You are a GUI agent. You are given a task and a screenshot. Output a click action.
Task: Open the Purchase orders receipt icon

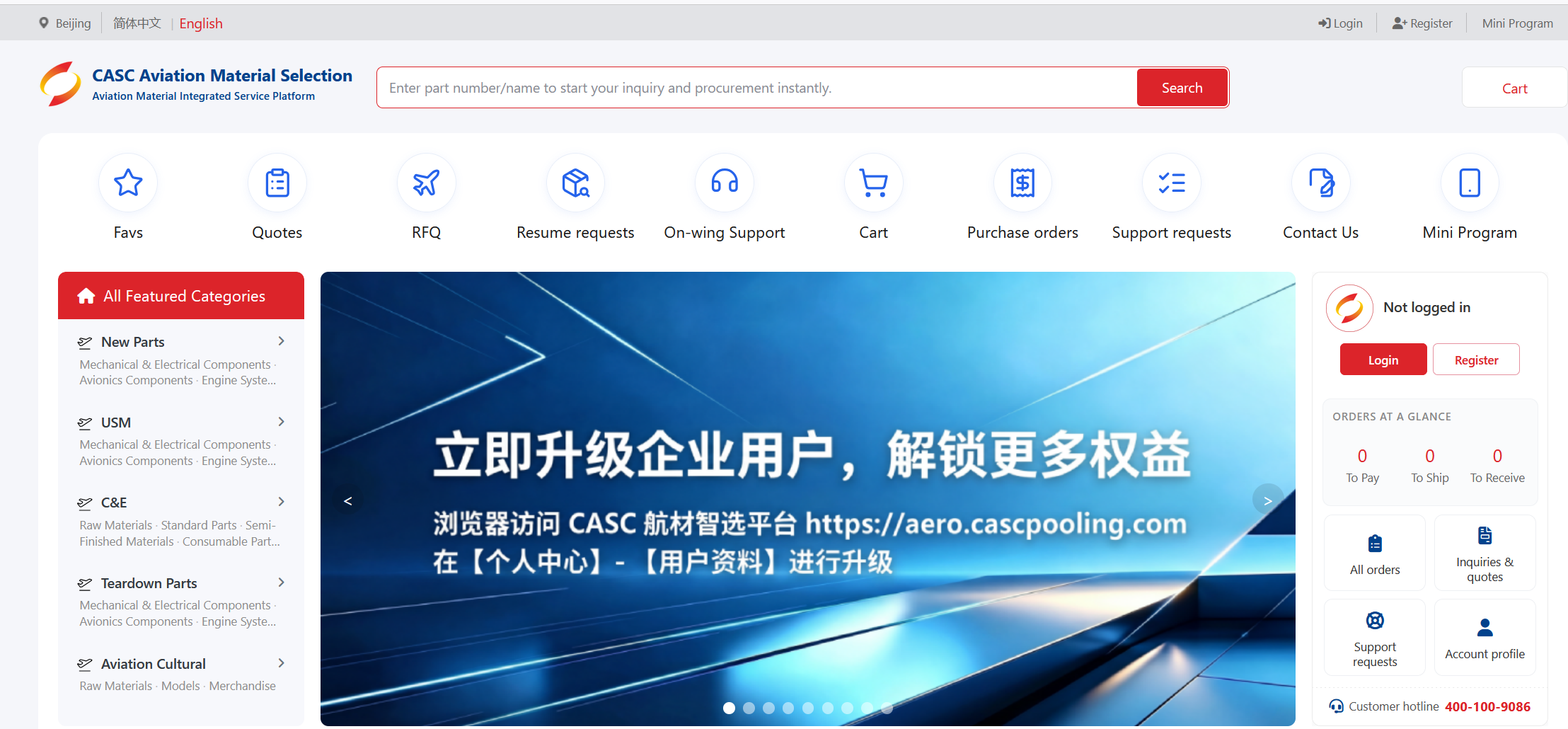pos(1022,183)
